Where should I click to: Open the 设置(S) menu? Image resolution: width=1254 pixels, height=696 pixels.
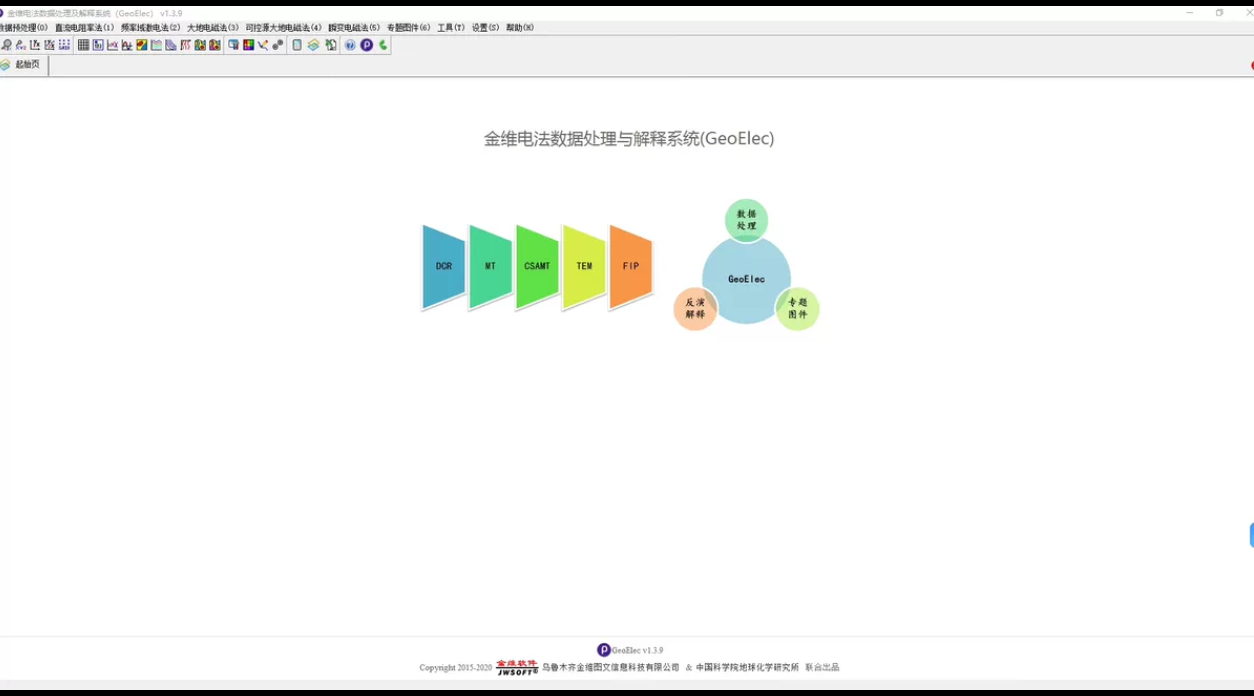click(485, 28)
